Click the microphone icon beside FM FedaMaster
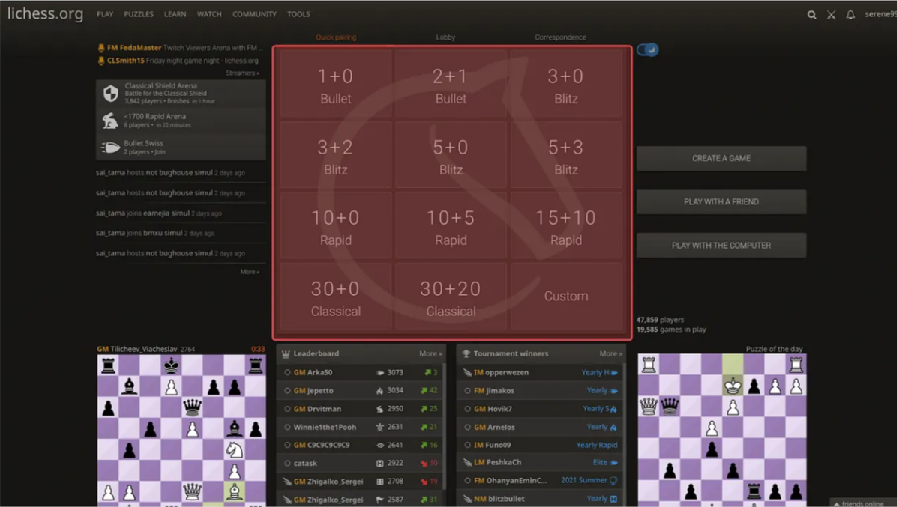This screenshot has width=897, height=507. (x=101, y=48)
